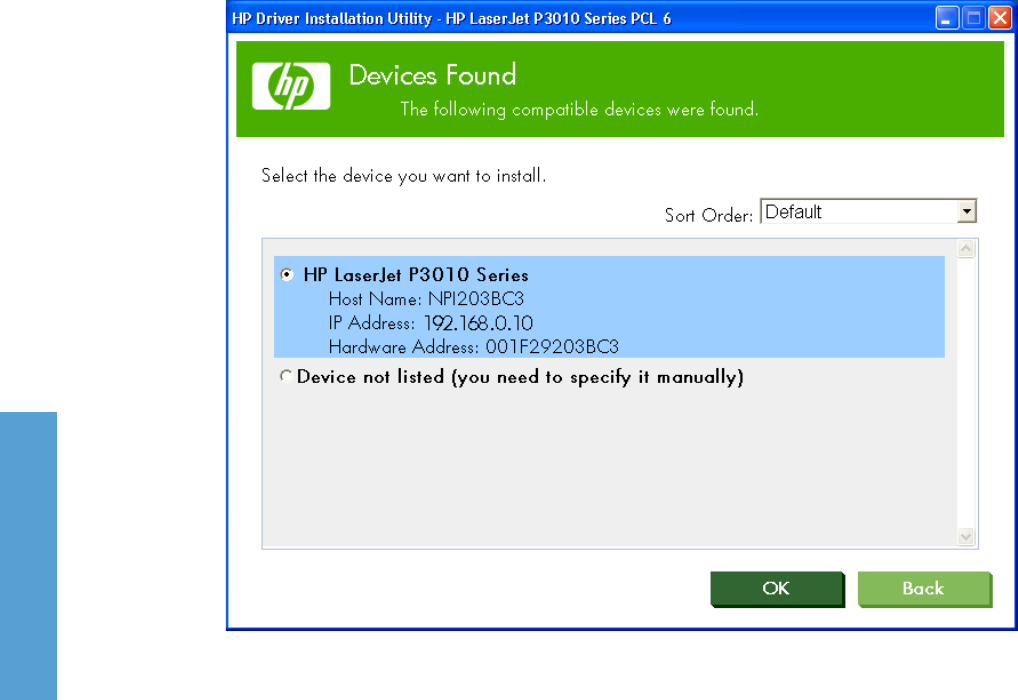Go to previous step with Back button
The image size is (1018, 700).
pos(925,589)
